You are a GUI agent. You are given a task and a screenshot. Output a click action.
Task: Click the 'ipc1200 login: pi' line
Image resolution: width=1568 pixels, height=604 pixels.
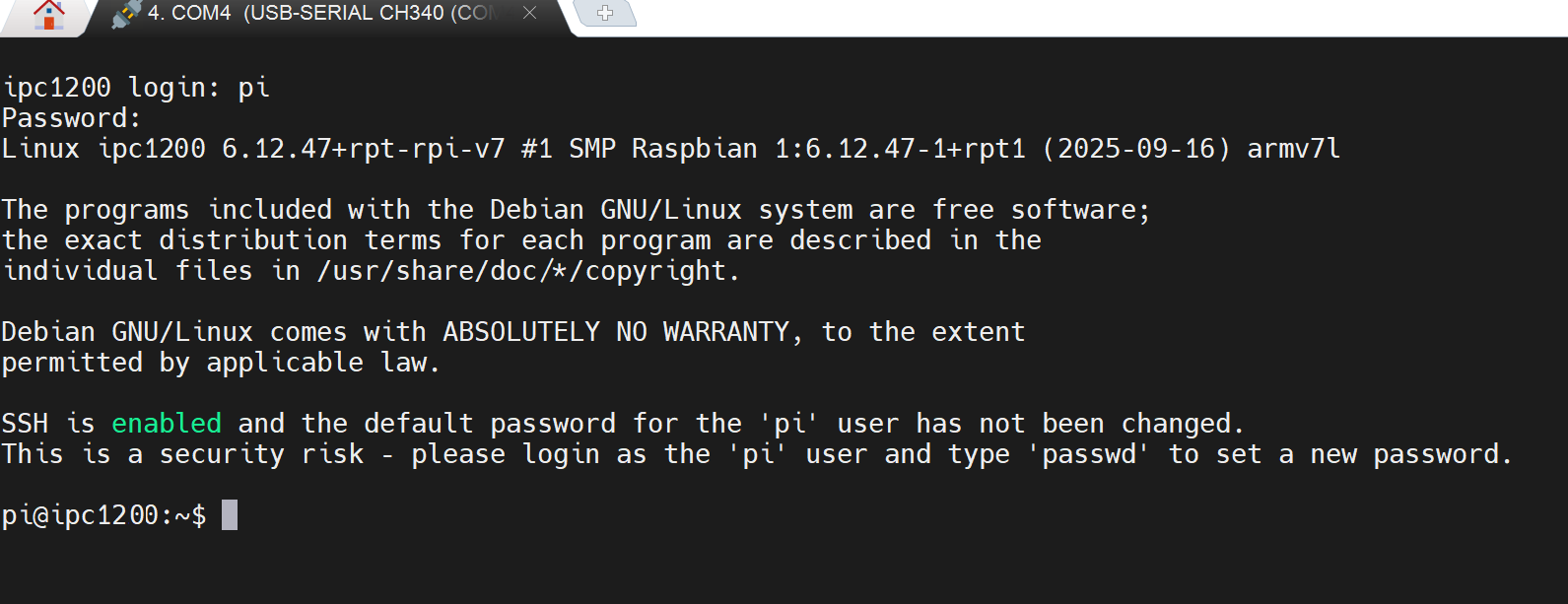click(x=135, y=87)
